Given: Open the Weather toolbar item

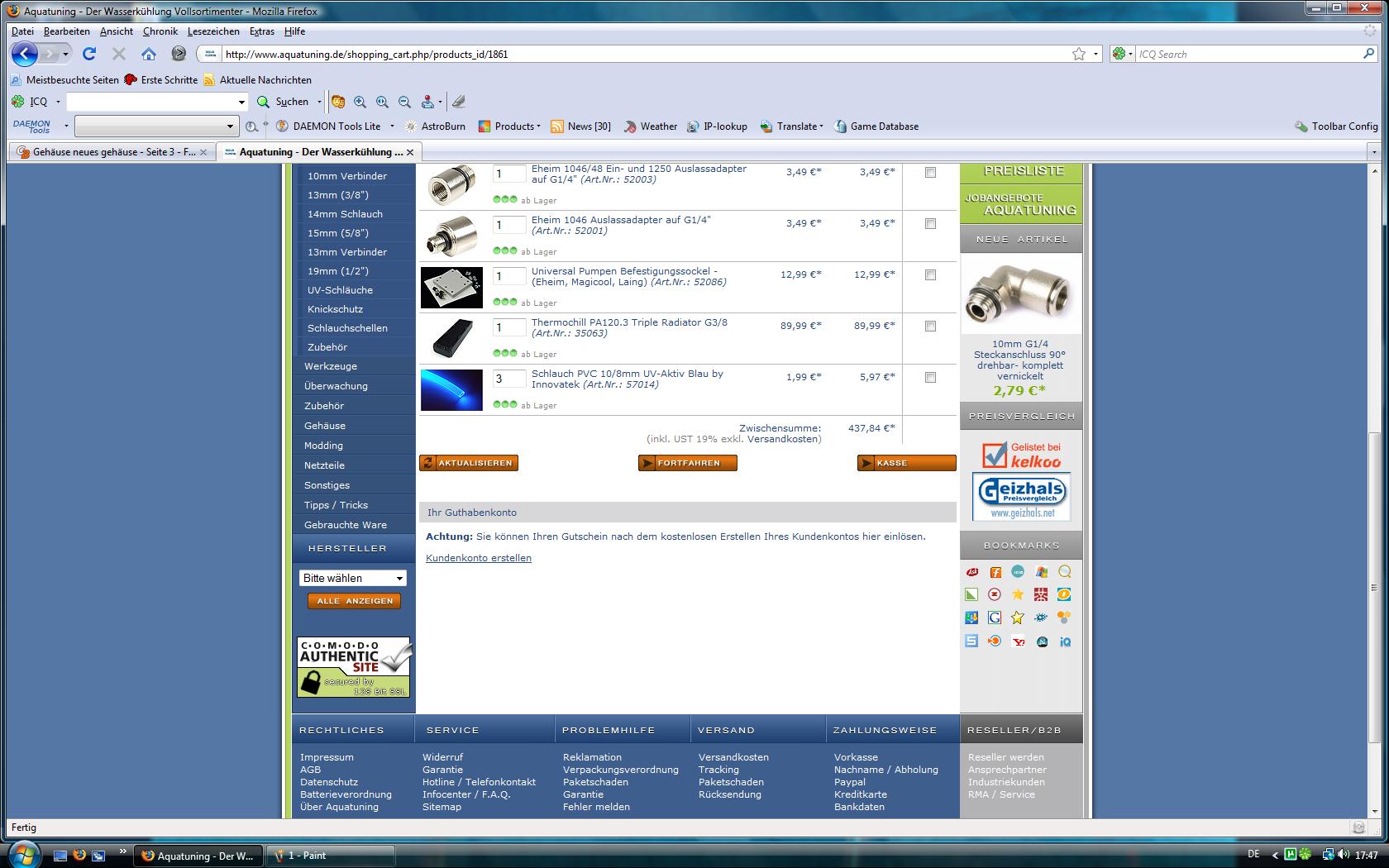Looking at the screenshot, I should tap(651, 126).
